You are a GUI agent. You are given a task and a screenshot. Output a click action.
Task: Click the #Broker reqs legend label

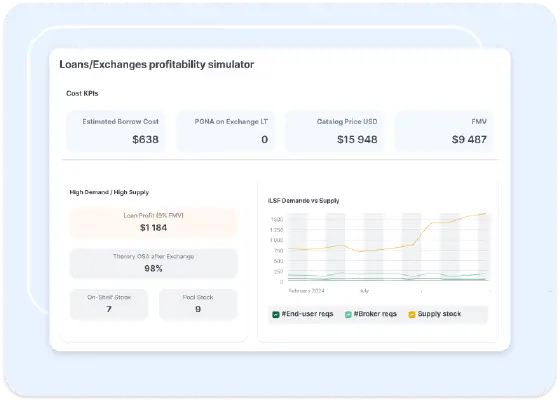click(375, 314)
